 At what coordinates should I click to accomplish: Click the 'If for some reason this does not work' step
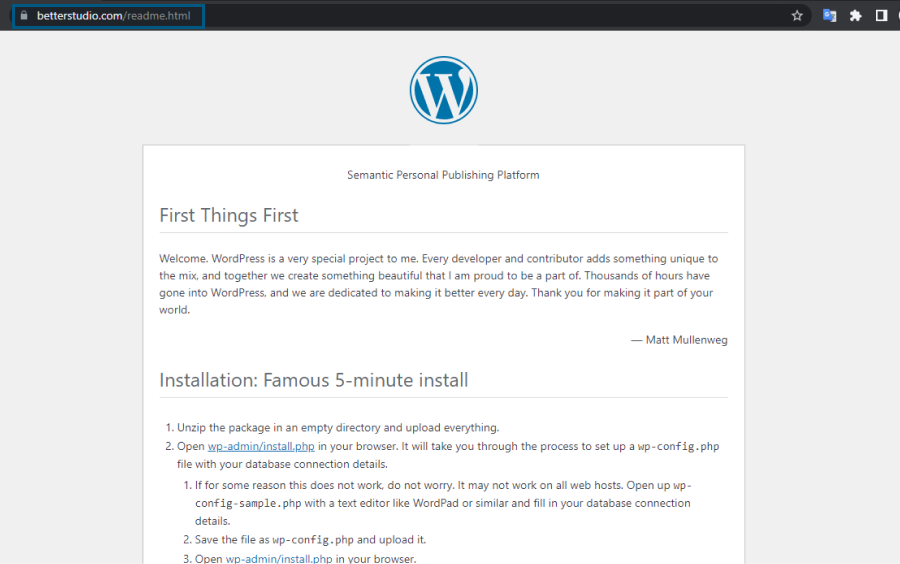click(x=443, y=503)
